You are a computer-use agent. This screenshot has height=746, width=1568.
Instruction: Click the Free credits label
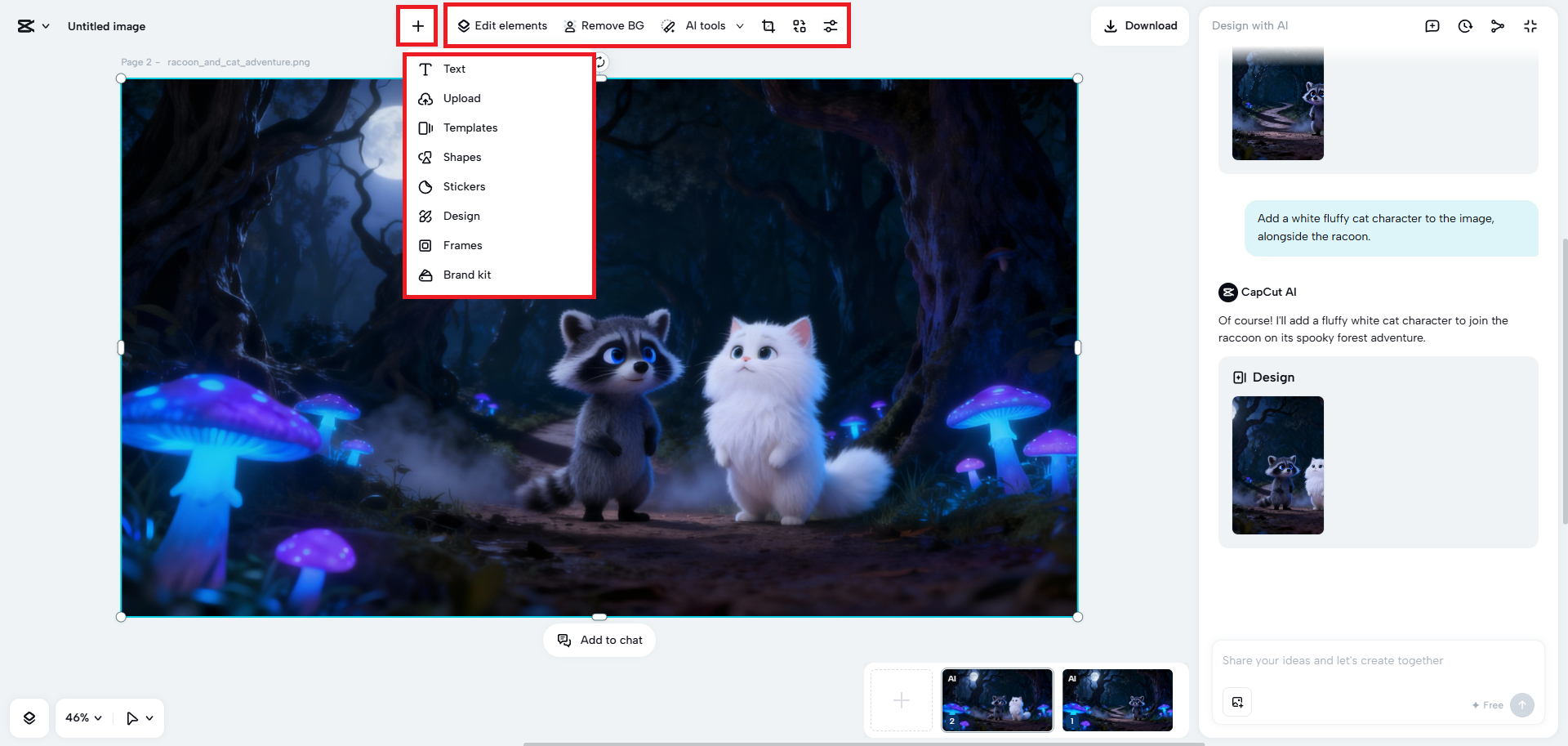[1487, 705]
